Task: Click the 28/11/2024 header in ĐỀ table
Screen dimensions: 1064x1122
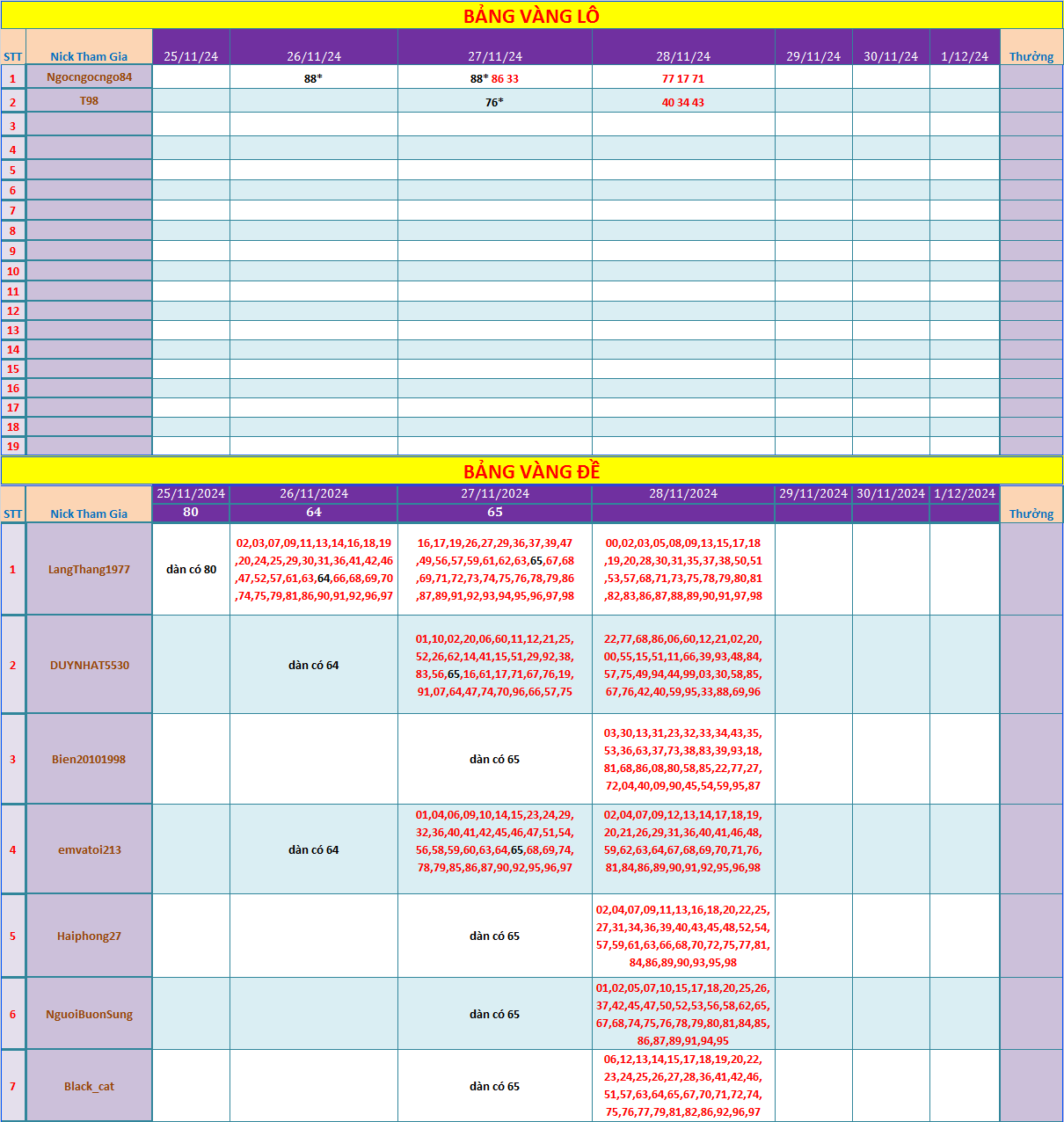Action: tap(683, 493)
